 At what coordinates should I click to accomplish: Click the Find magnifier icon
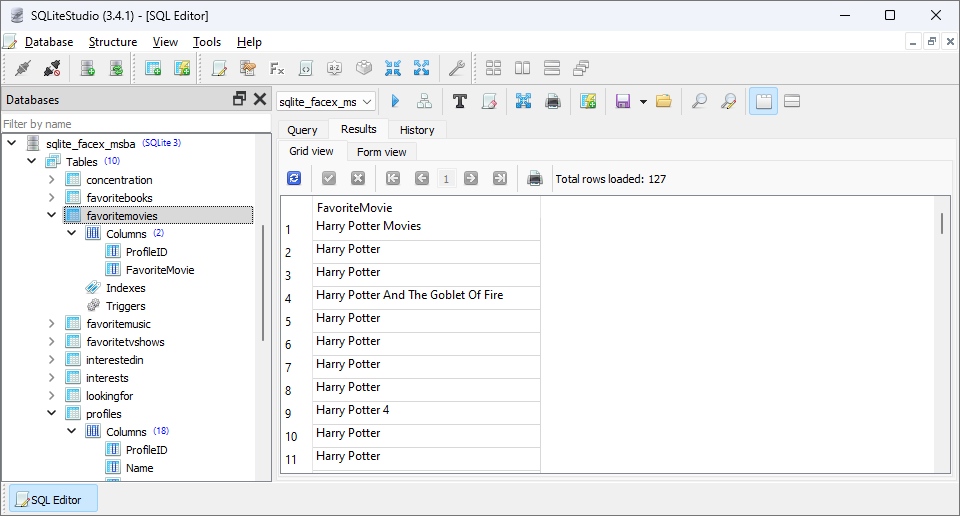click(699, 101)
